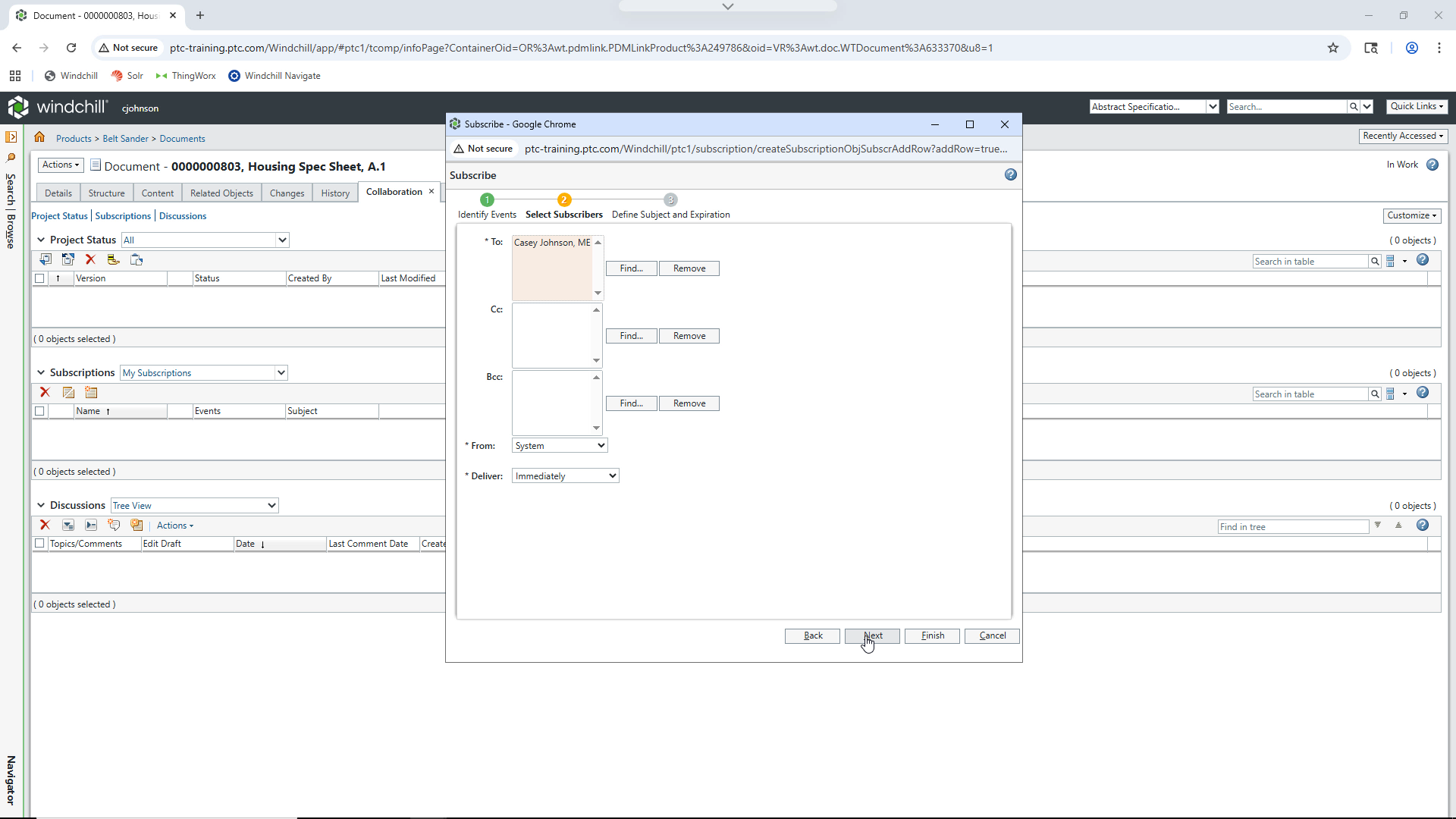Screen dimensions: 1456x819
Task: Toggle select-all checkbox in Project Status table
Action: (x=39, y=278)
